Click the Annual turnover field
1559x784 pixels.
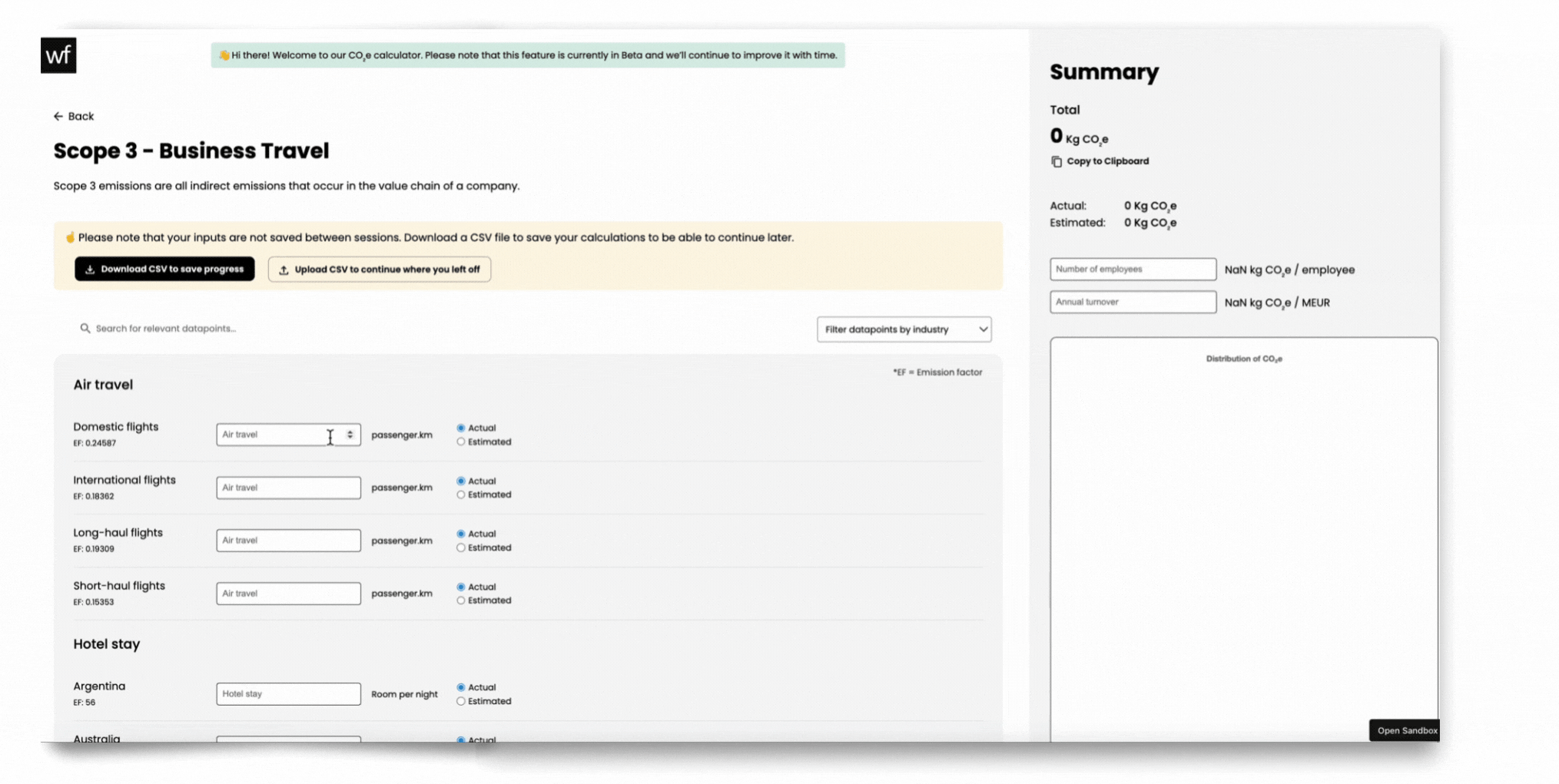pyautogui.click(x=1132, y=301)
